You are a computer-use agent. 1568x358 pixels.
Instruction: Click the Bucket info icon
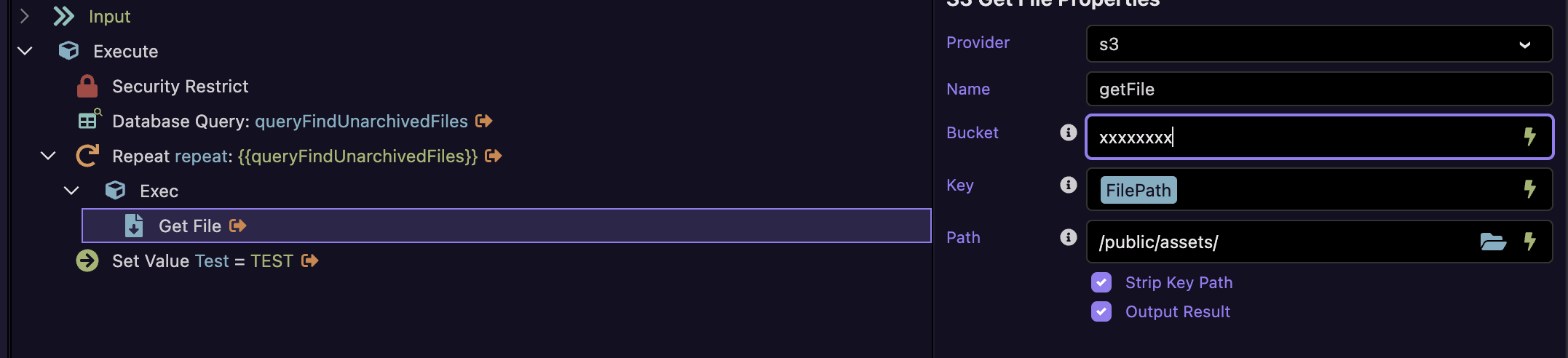(x=1068, y=132)
